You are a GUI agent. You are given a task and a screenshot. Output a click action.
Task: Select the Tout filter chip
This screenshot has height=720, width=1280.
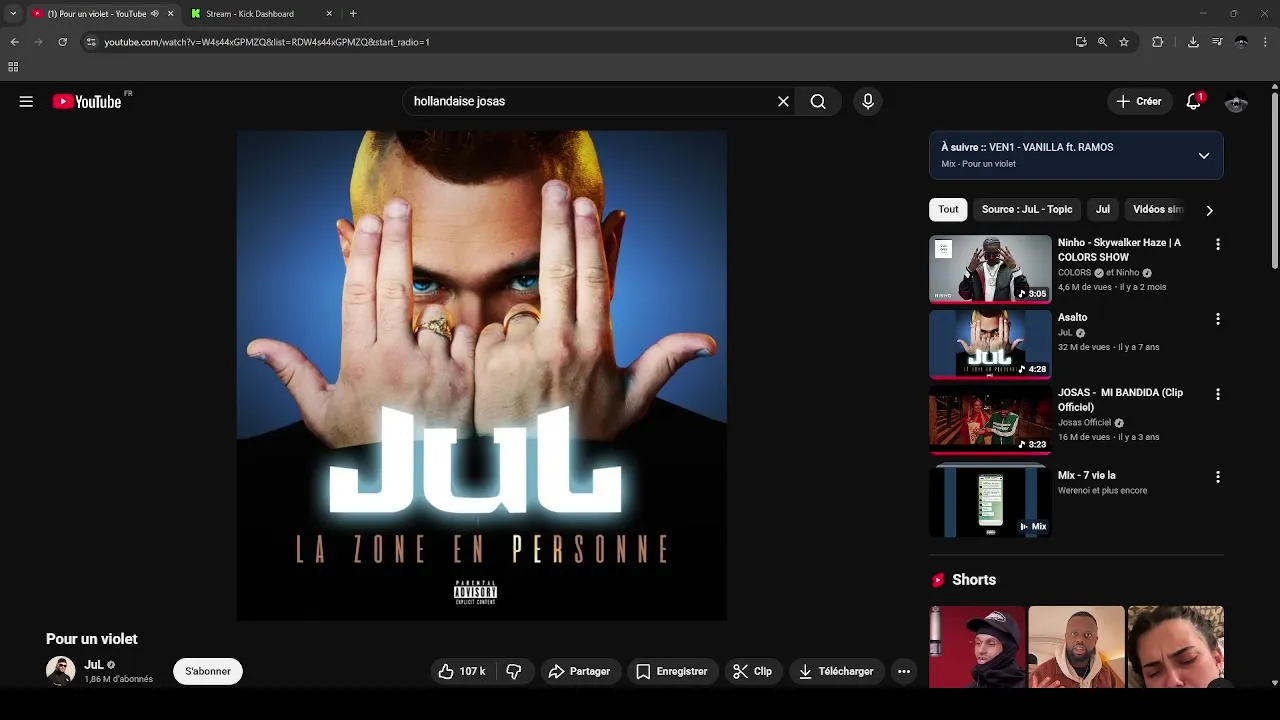tap(948, 209)
